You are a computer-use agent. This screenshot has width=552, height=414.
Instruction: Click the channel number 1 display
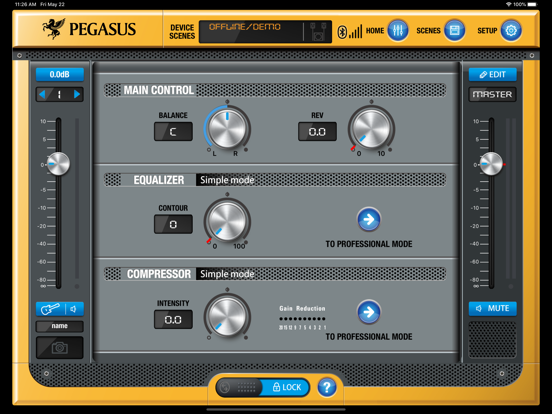[59, 94]
